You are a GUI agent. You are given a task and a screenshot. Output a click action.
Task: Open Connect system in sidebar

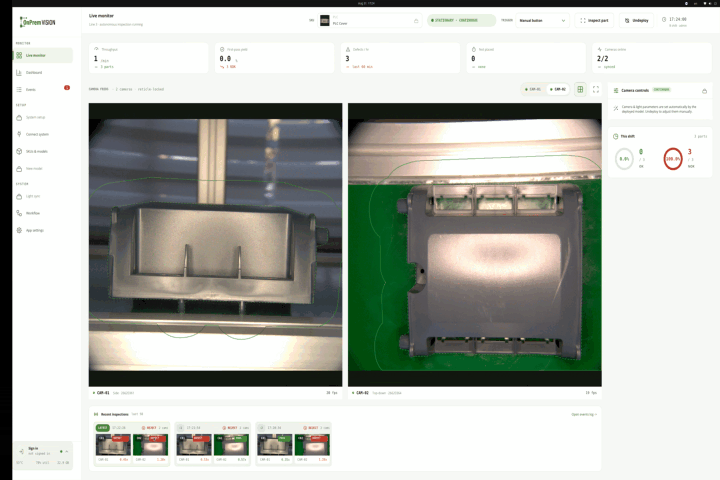click(43, 134)
